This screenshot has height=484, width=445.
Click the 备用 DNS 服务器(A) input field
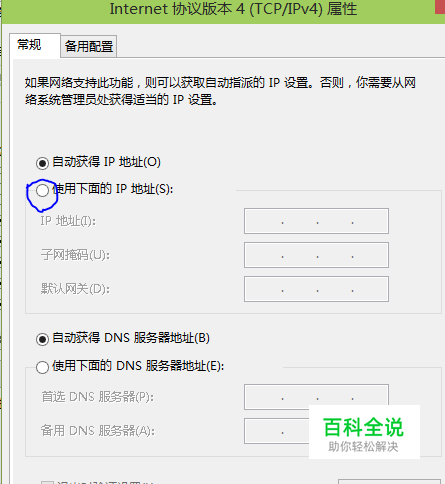tap(277, 431)
